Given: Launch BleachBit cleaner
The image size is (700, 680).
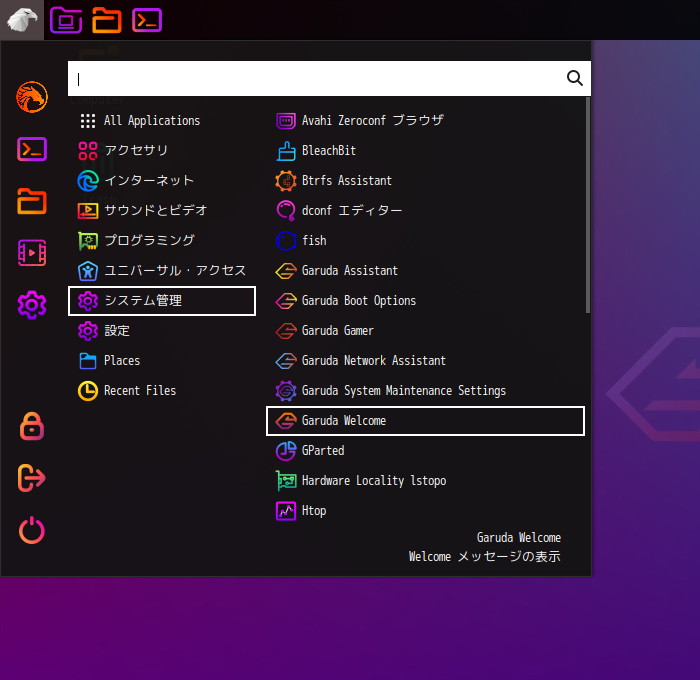Looking at the screenshot, I should (425, 150).
